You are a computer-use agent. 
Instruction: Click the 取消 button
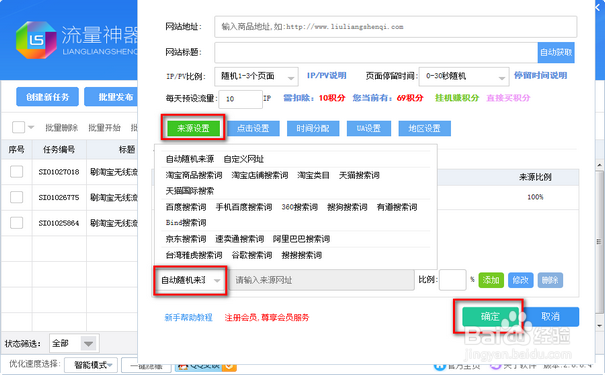tap(551, 317)
